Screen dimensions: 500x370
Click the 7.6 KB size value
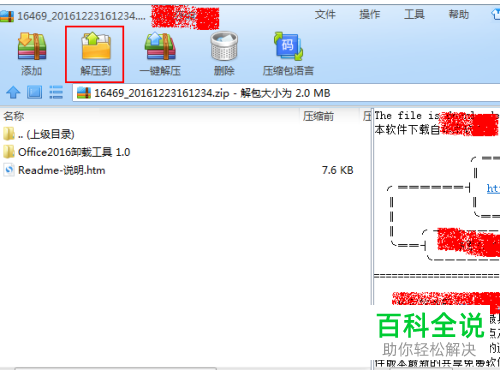click(337, 170)
